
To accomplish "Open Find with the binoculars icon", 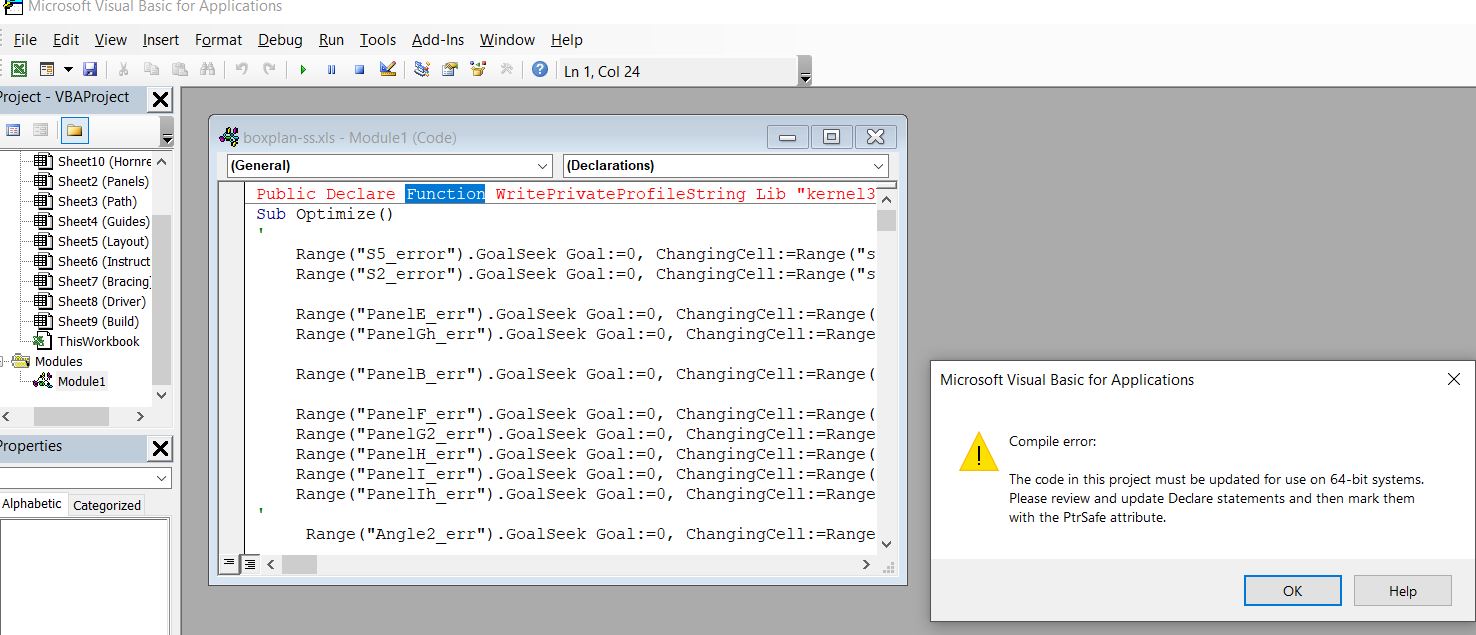I will (x=207, y=69).
